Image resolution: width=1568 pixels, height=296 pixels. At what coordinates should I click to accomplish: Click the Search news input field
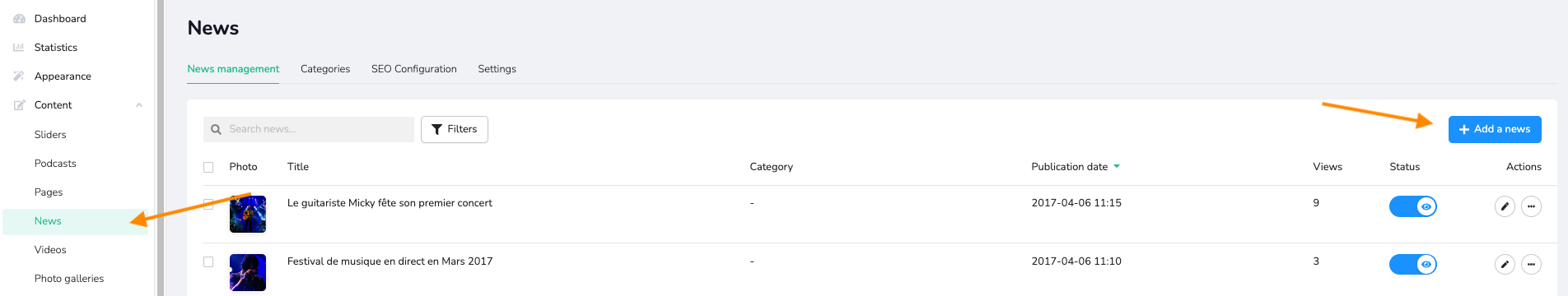pyautogui.click(x=309, y=129)
